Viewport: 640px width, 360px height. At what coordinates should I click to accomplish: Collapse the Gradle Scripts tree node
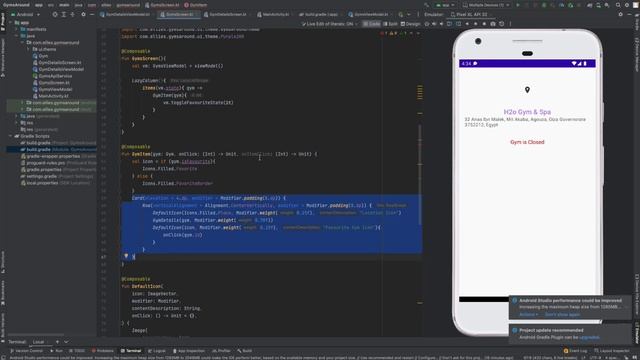[11, 136]
